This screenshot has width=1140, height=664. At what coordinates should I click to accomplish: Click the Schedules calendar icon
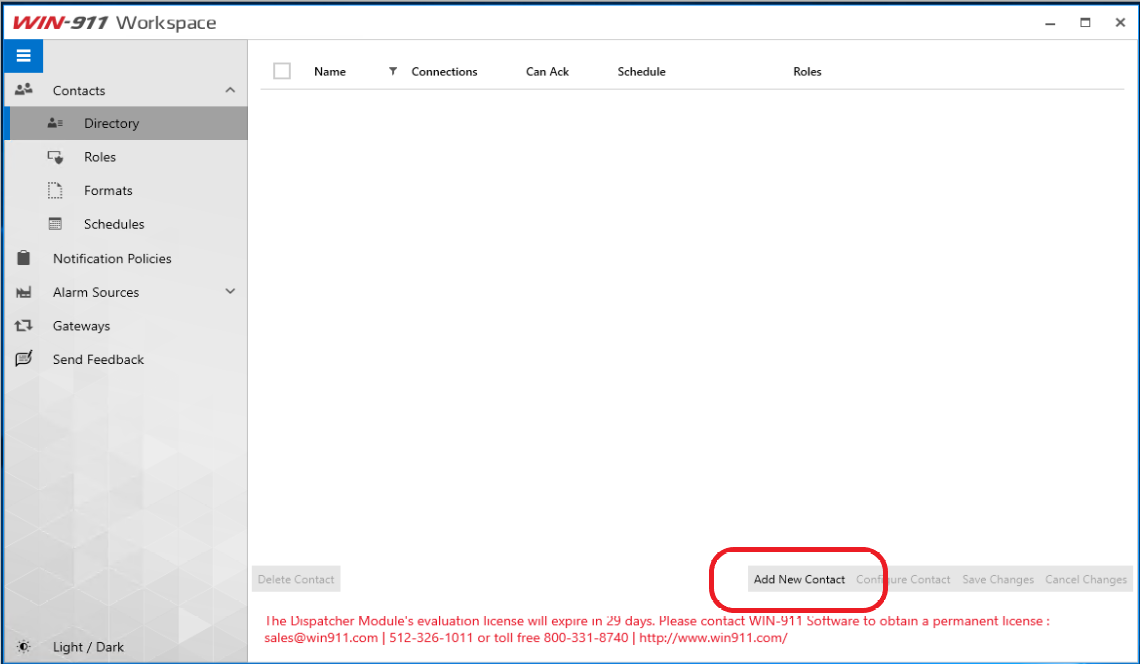click(55, 224)
